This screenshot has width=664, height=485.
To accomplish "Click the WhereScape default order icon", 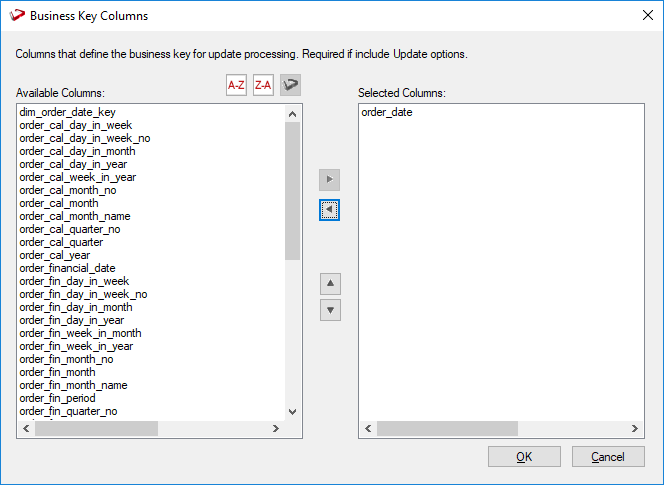I will [290, 86].
